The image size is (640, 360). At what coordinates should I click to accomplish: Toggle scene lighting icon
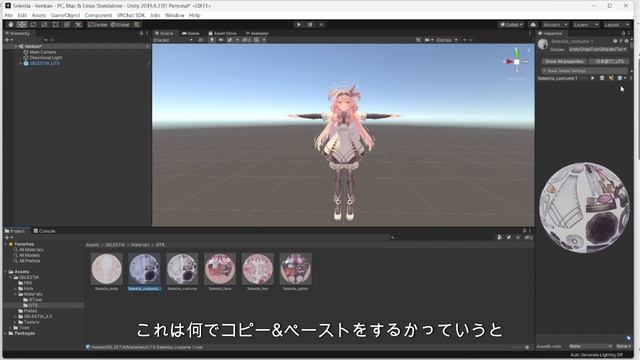[212, 40]
